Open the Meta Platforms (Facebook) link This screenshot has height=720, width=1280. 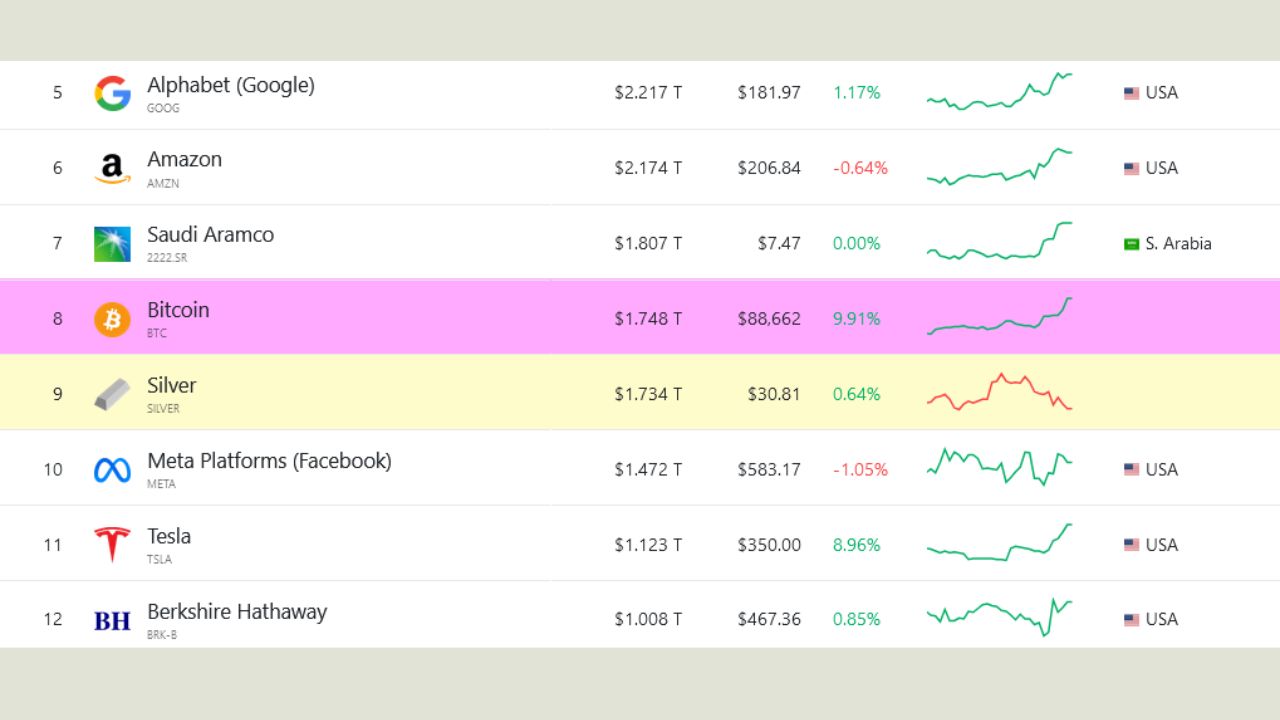tap(269, 461)
